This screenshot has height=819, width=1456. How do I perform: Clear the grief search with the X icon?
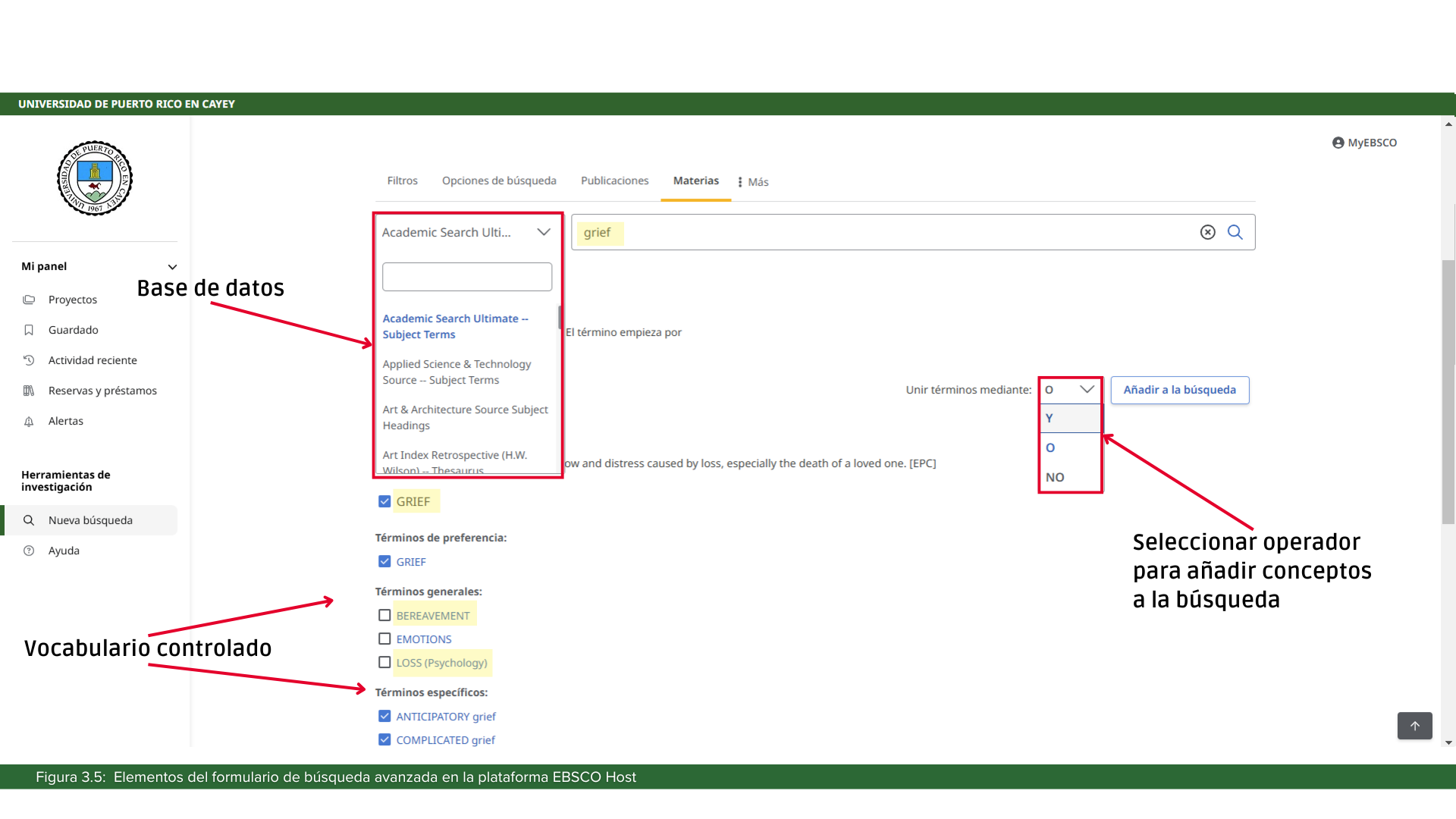tap(1207, 232)
